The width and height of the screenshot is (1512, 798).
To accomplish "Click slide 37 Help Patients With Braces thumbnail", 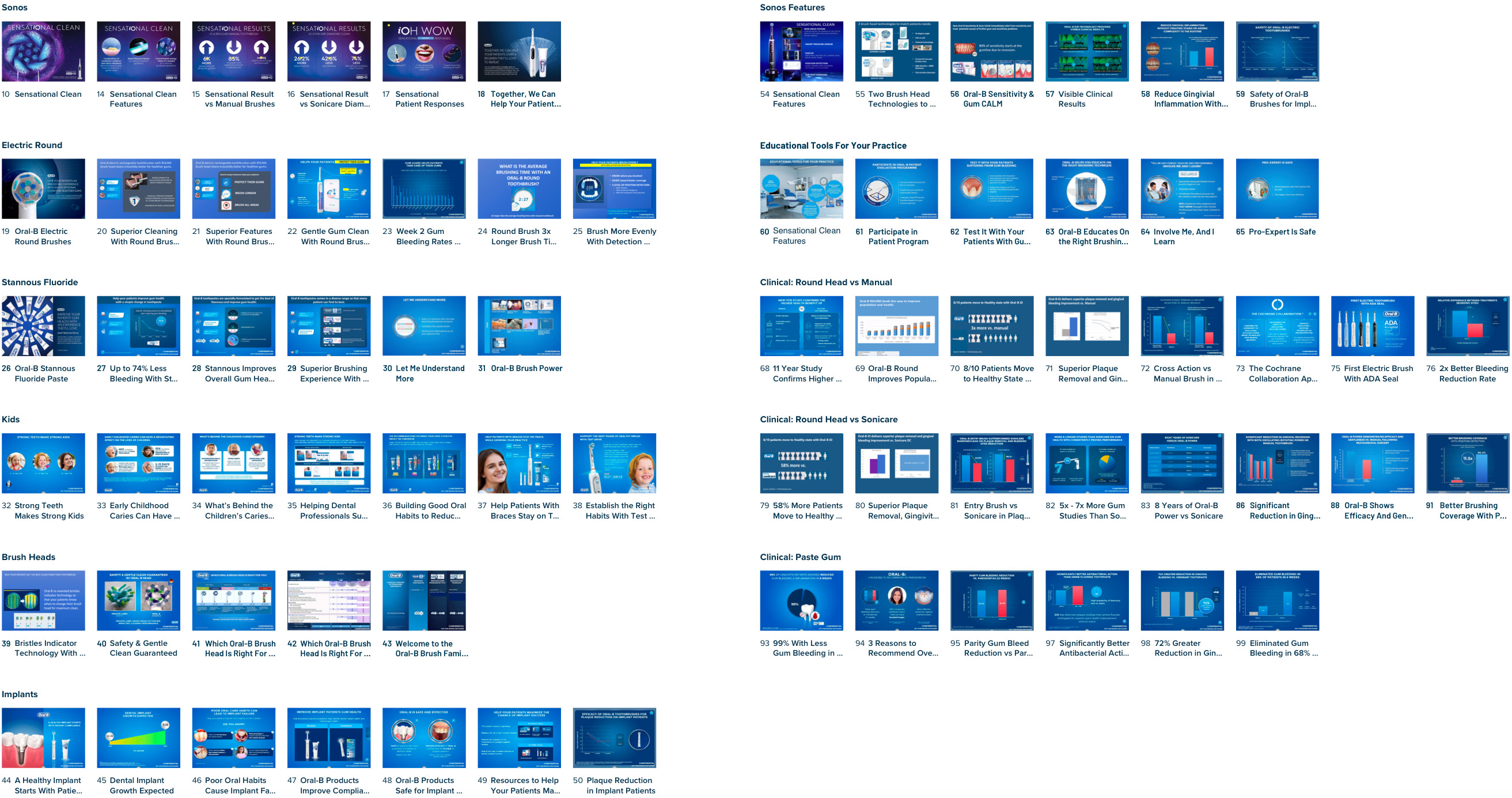I will 519,463.
